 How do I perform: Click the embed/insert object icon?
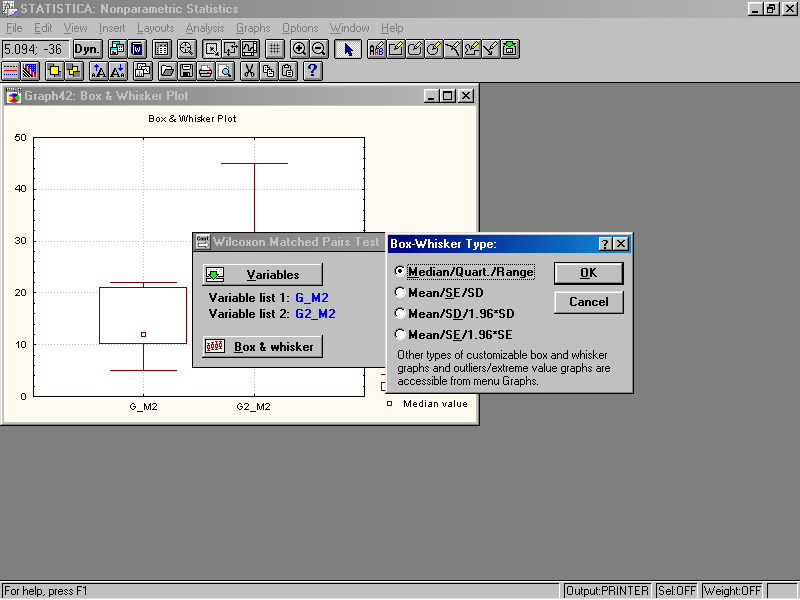click(x=510, y=49)
